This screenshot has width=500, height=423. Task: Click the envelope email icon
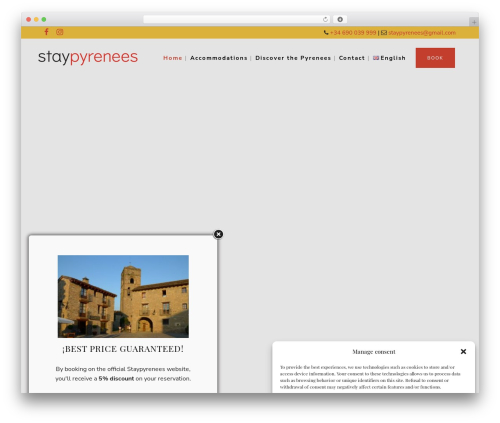point(384,33)
